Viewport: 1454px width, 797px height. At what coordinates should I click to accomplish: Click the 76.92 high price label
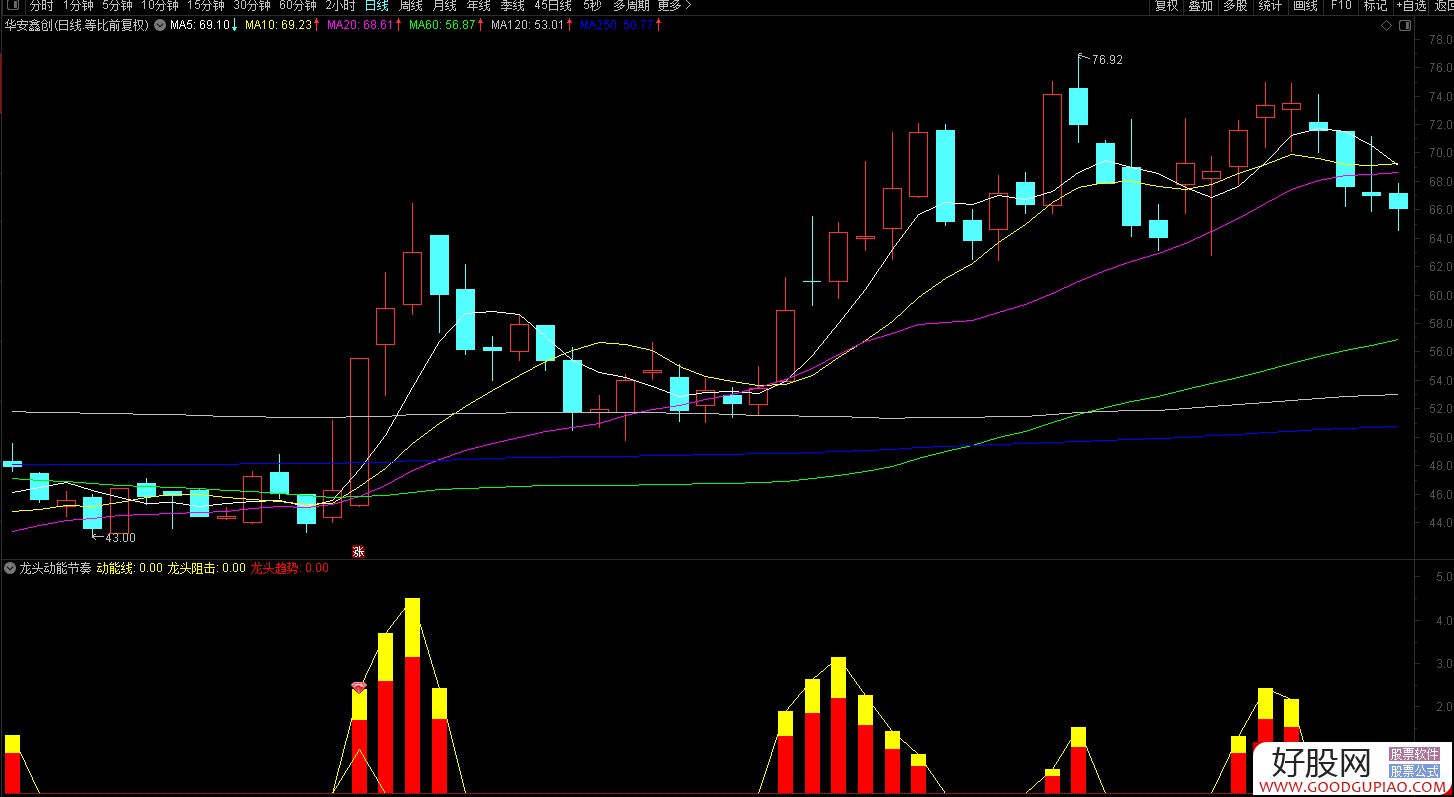1107,60
